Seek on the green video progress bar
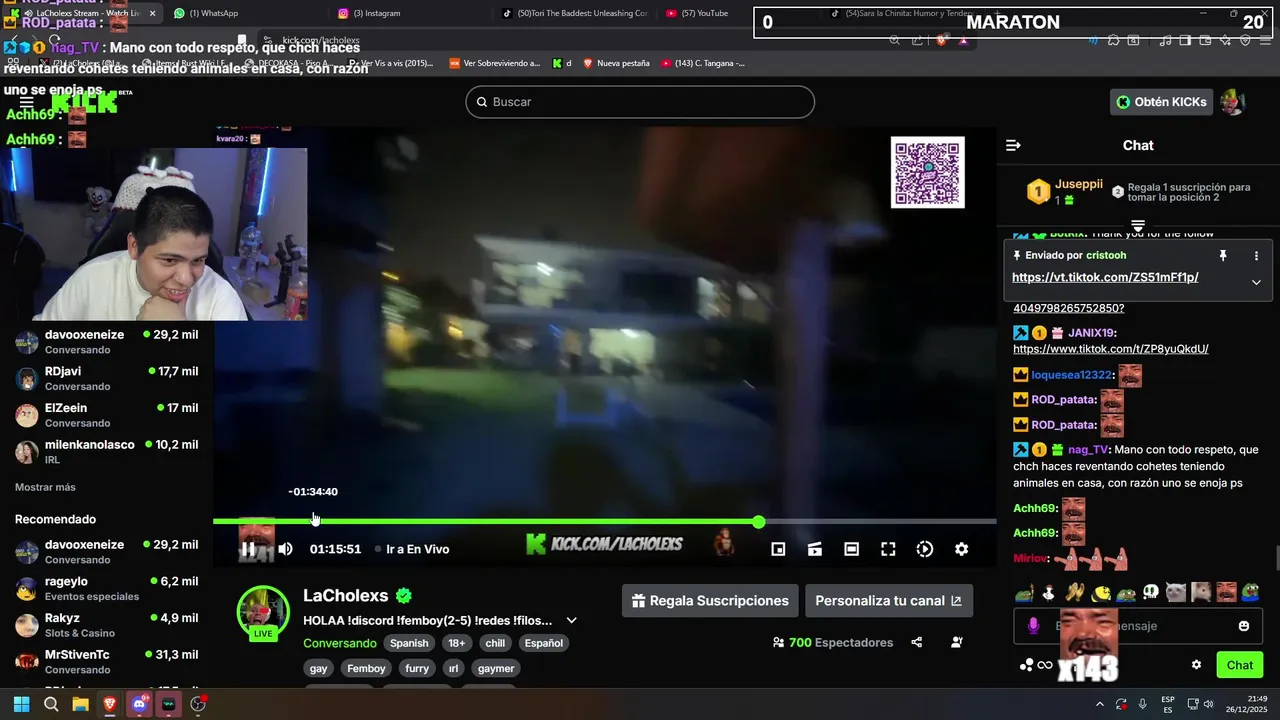Image resolution: width=1280 pixels, height=720 pixels. (x=604, y=522)
